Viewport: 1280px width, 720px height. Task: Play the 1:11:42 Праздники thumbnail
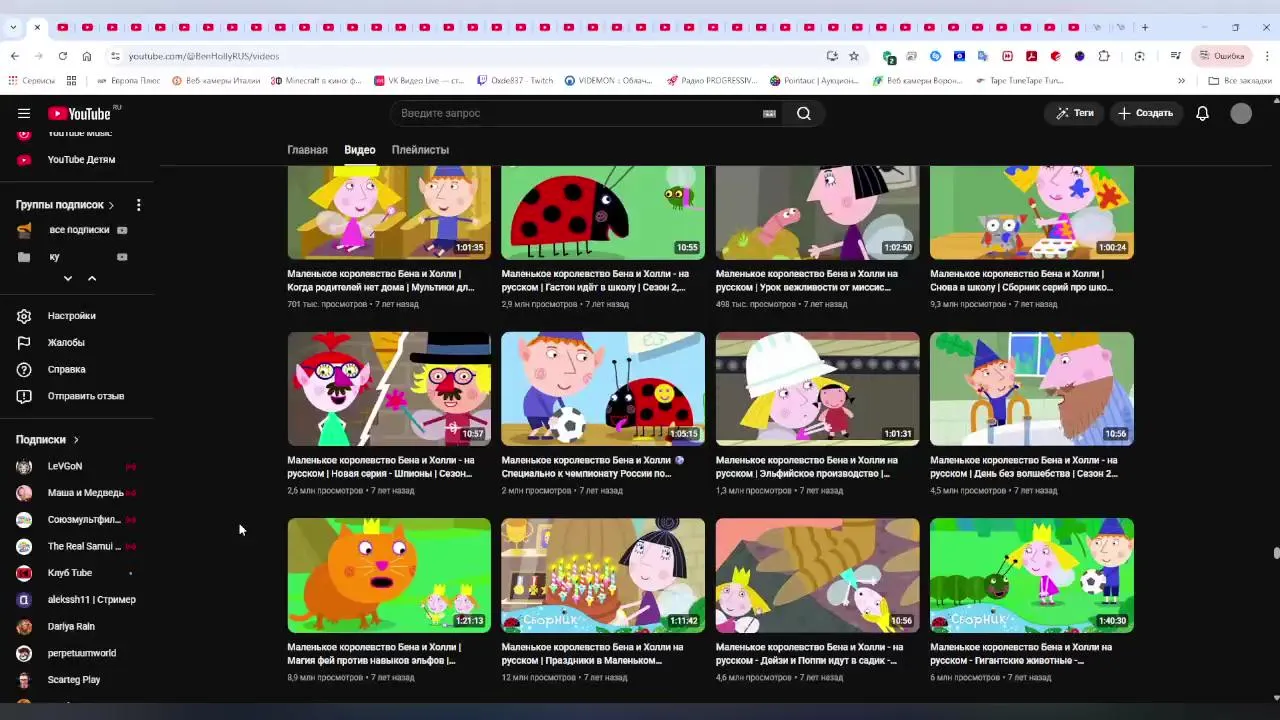(x=603, y=575)
